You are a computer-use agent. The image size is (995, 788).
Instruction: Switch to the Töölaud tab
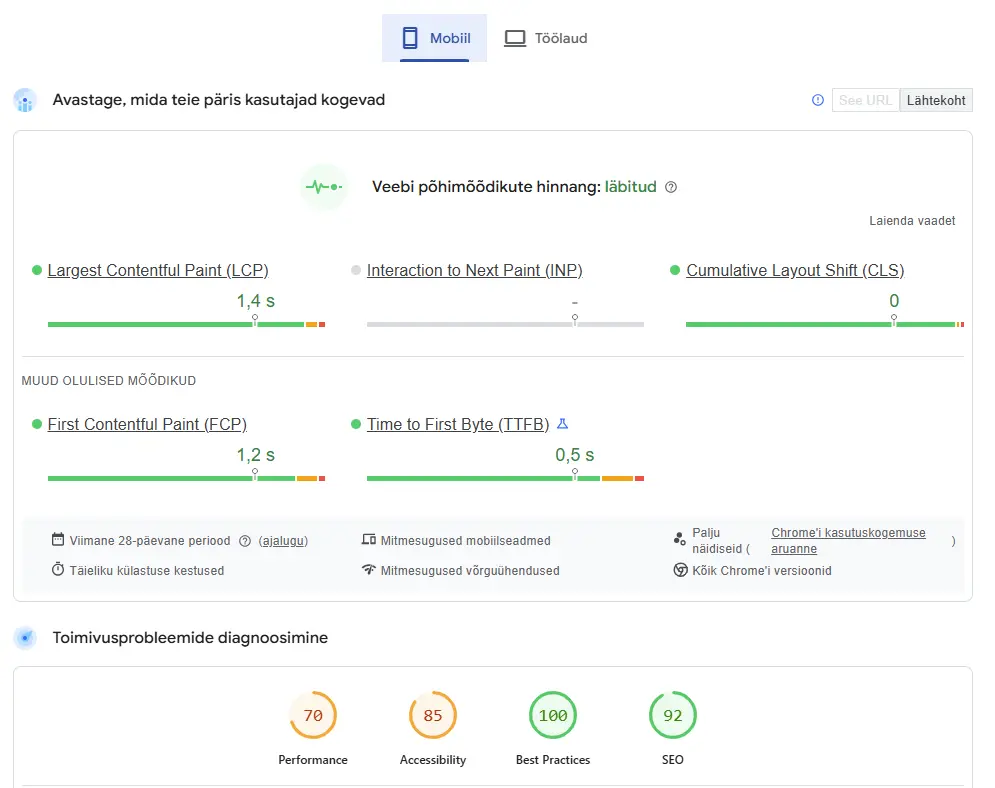[545, 38]
